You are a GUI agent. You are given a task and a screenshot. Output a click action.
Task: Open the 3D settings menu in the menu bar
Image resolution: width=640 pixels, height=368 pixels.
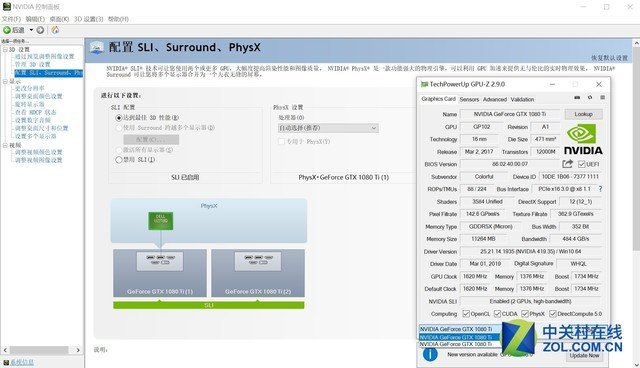[88, 19]
